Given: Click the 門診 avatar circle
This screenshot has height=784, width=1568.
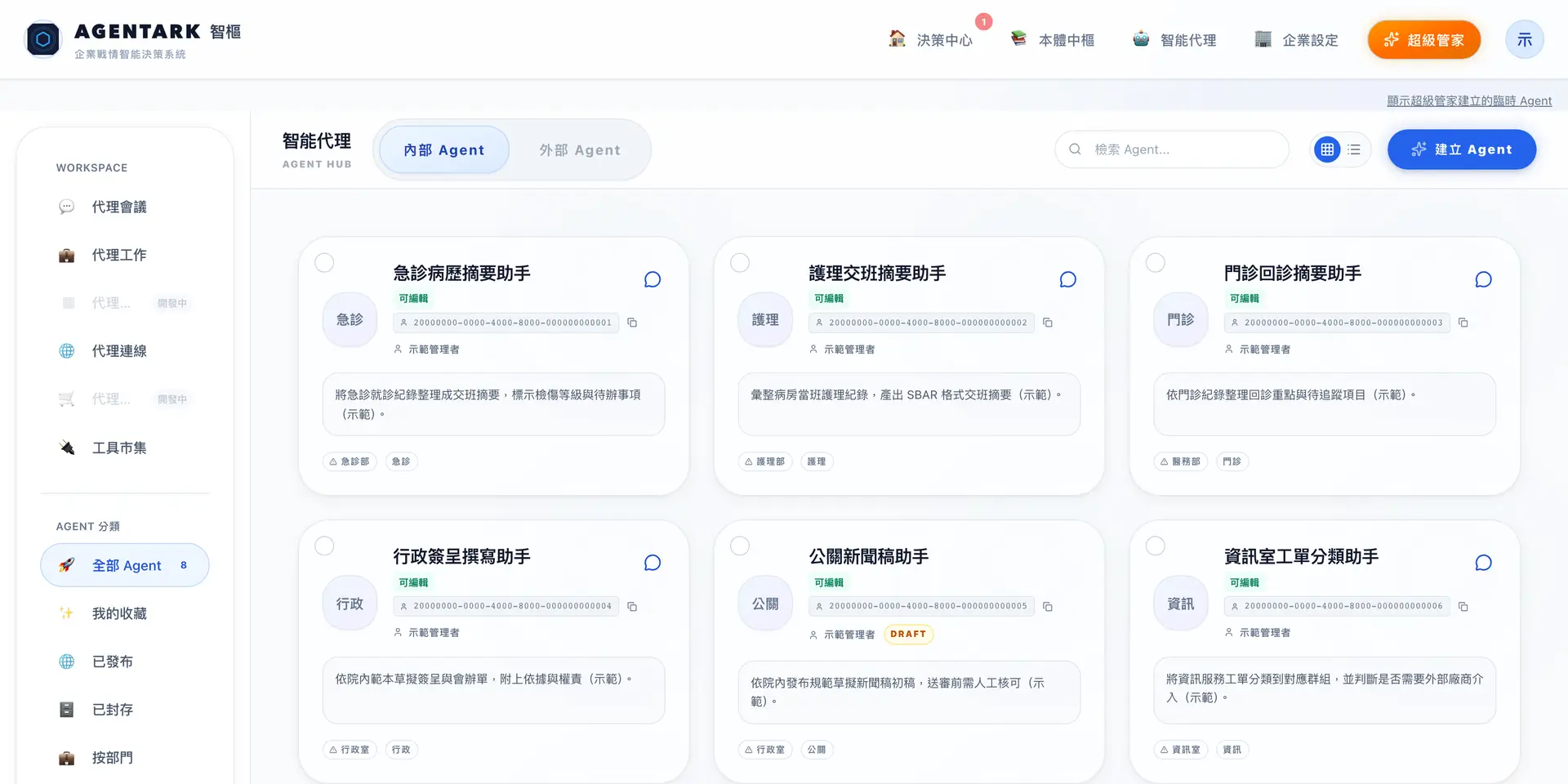Looking at the screenshot, I should click(x=1181, y=319).
